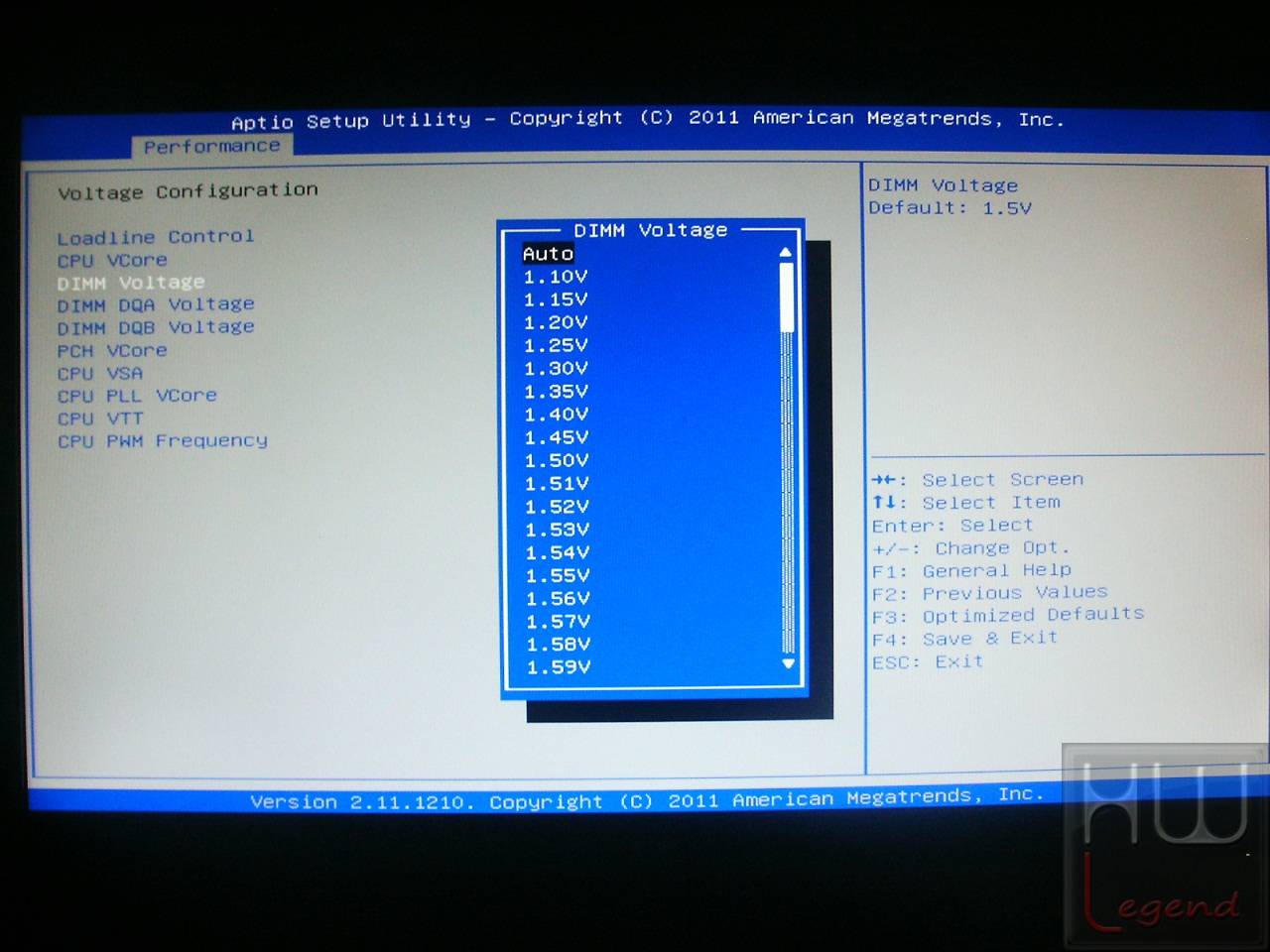Set DIMM voltage to 1.55V
The height and width of the screenshot is (952, 1270).
[558, 575]
